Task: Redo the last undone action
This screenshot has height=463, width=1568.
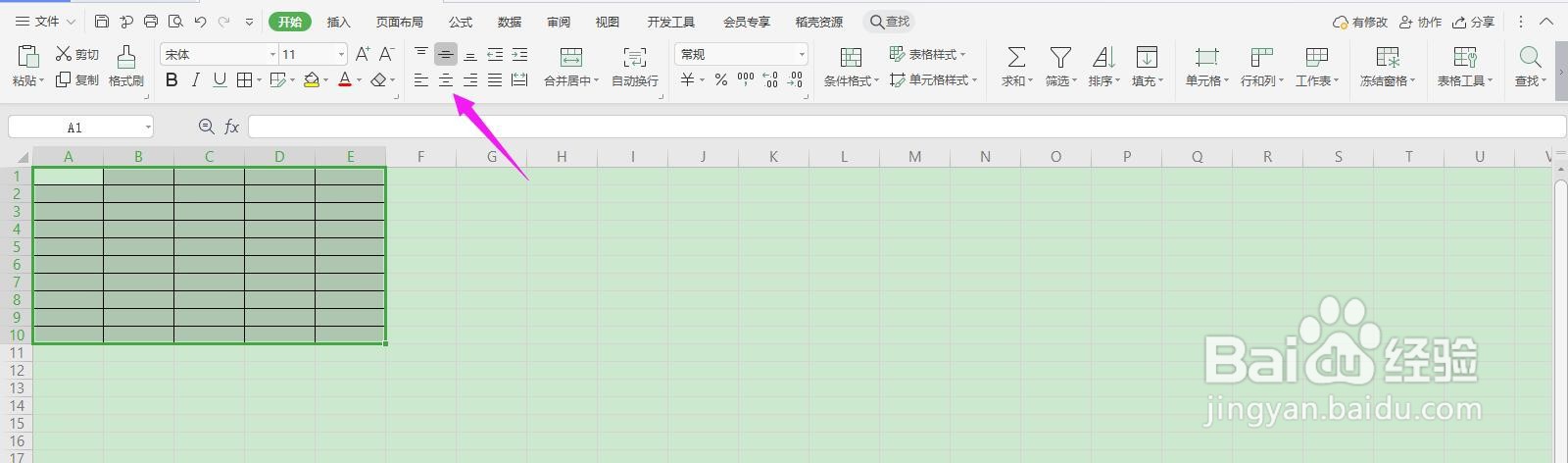Action: click(223, 22)
